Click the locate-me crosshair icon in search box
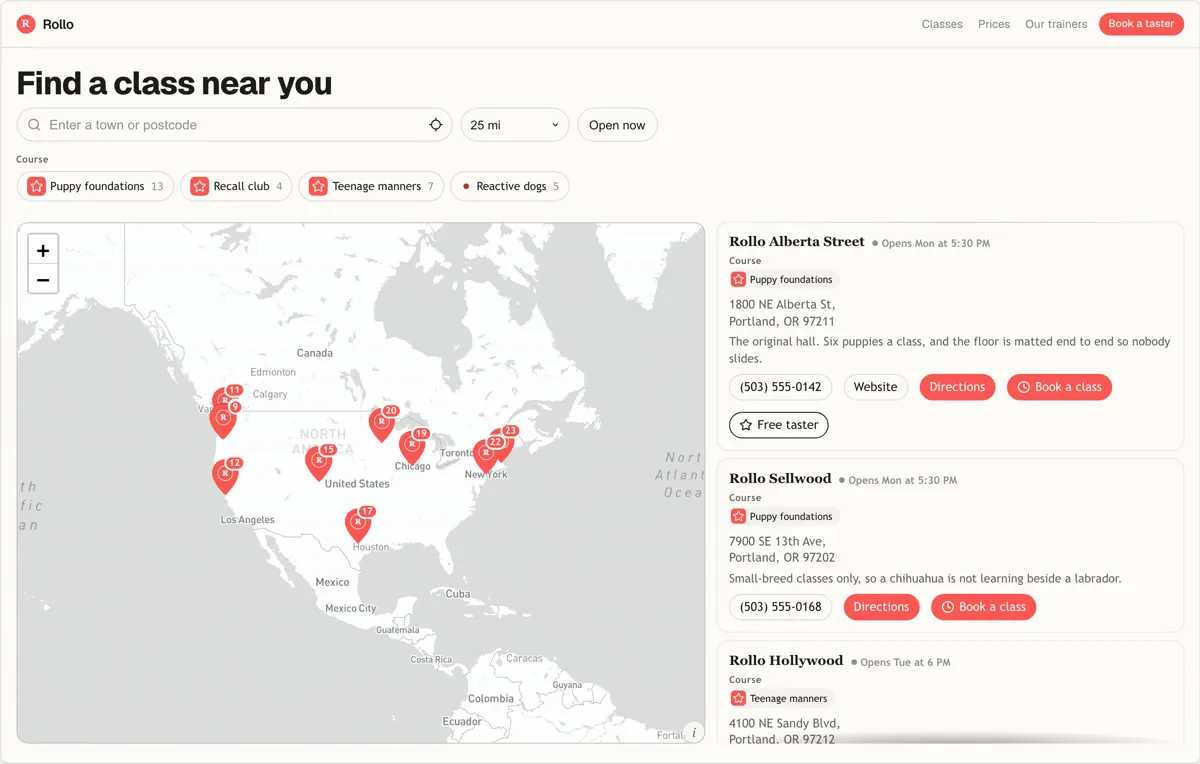Image resolution: width=1200 pixels, height=764 pixels. 436,125
